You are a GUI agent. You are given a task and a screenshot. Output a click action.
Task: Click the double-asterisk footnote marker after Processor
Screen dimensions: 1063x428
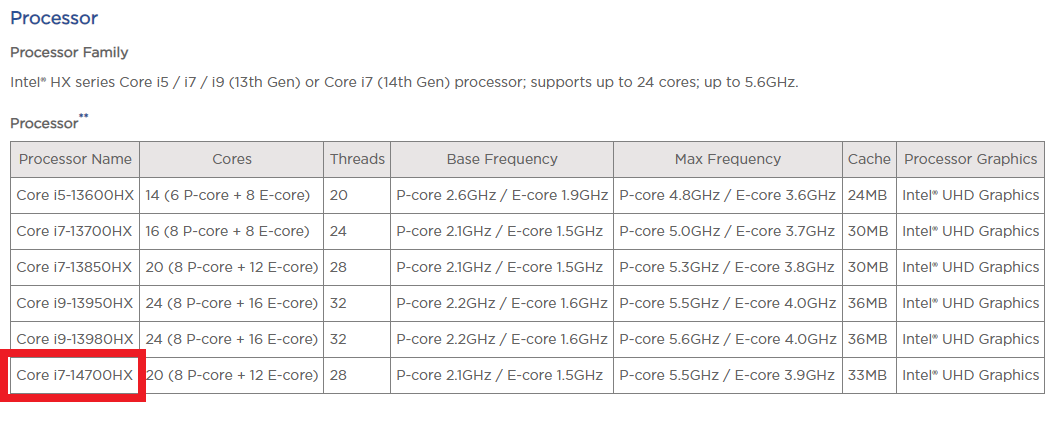point(84,116)
